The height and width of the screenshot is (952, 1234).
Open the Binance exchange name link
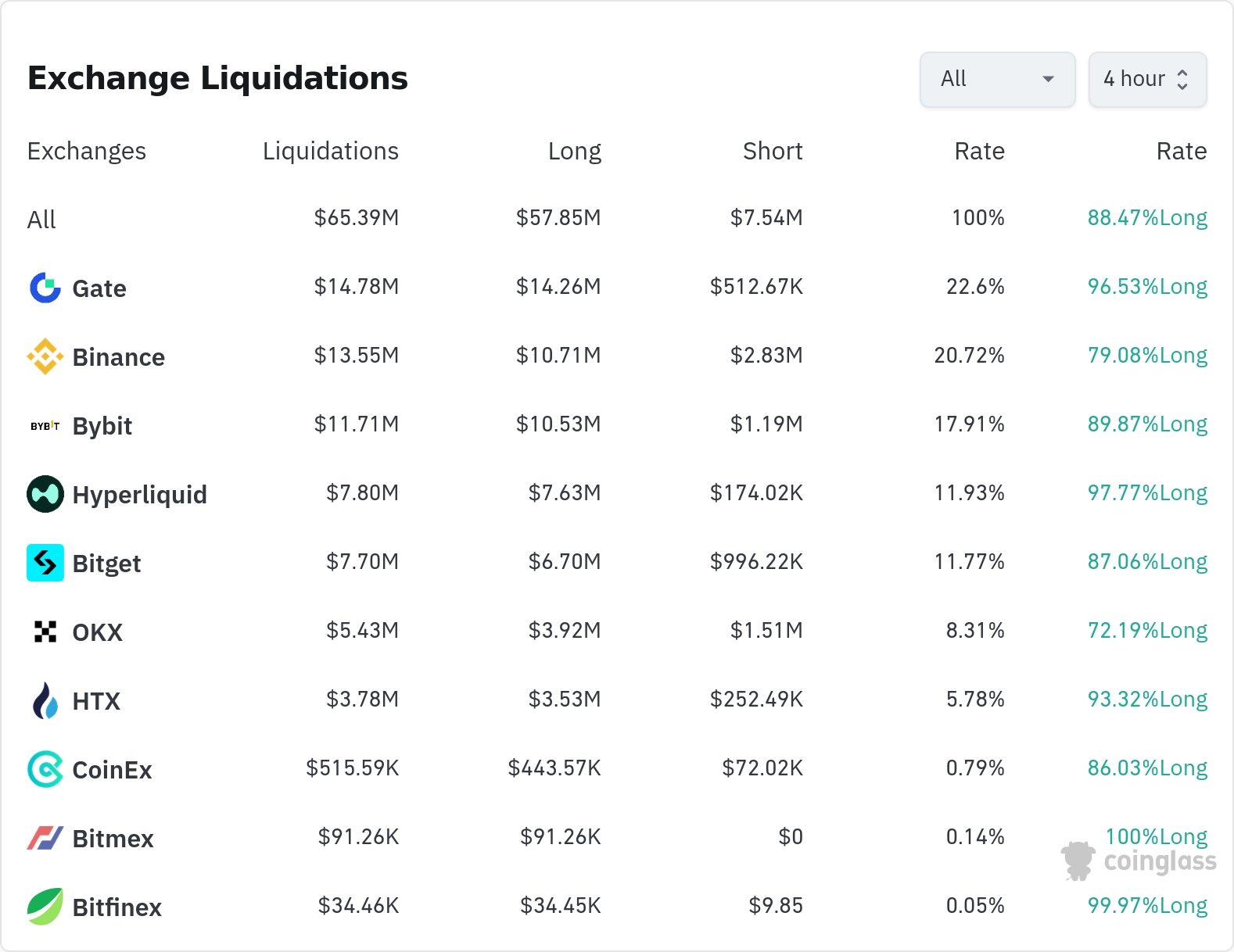(x=118, y=357)
